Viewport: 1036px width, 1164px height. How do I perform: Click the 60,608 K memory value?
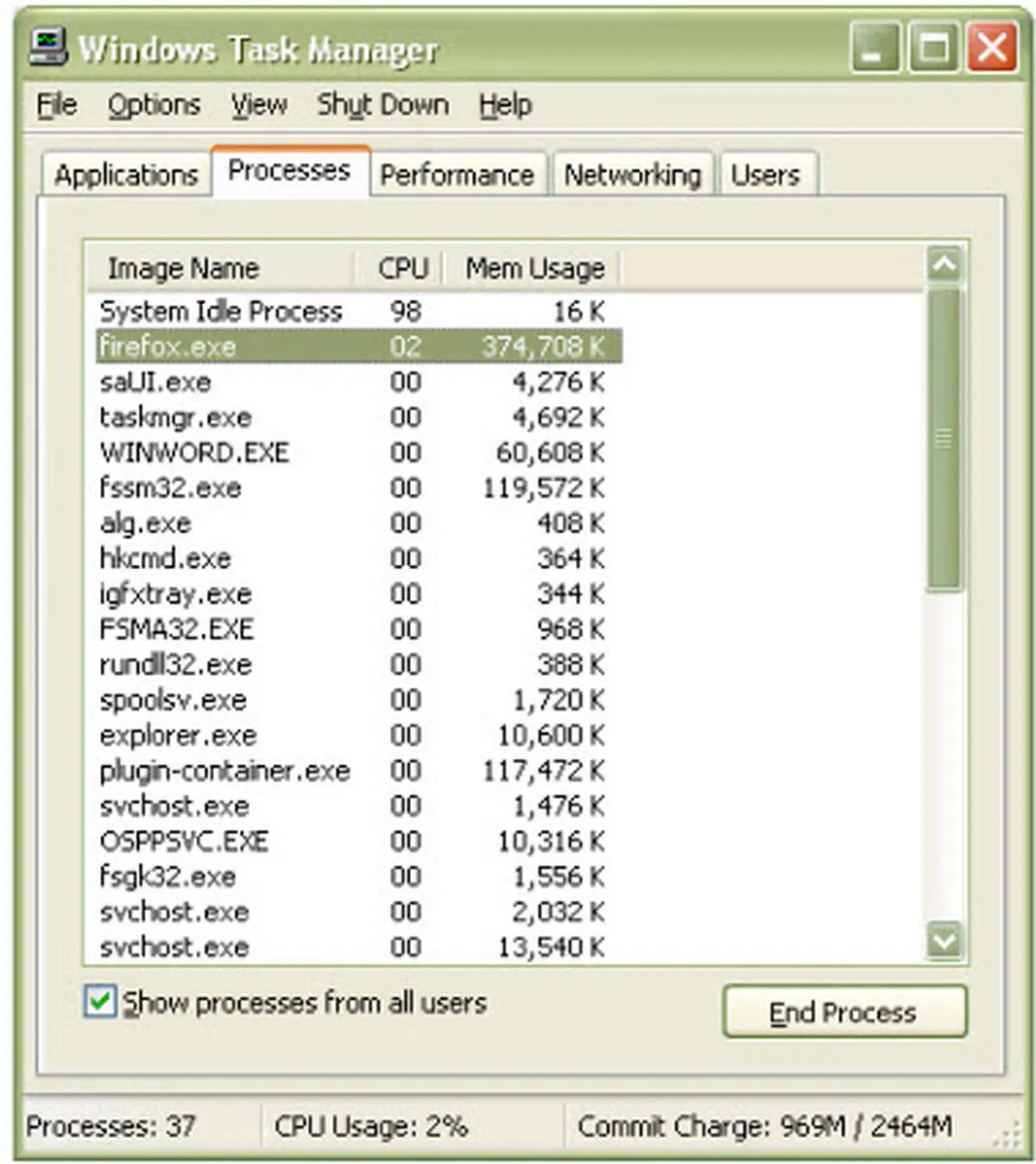click(x=550, y=452)
